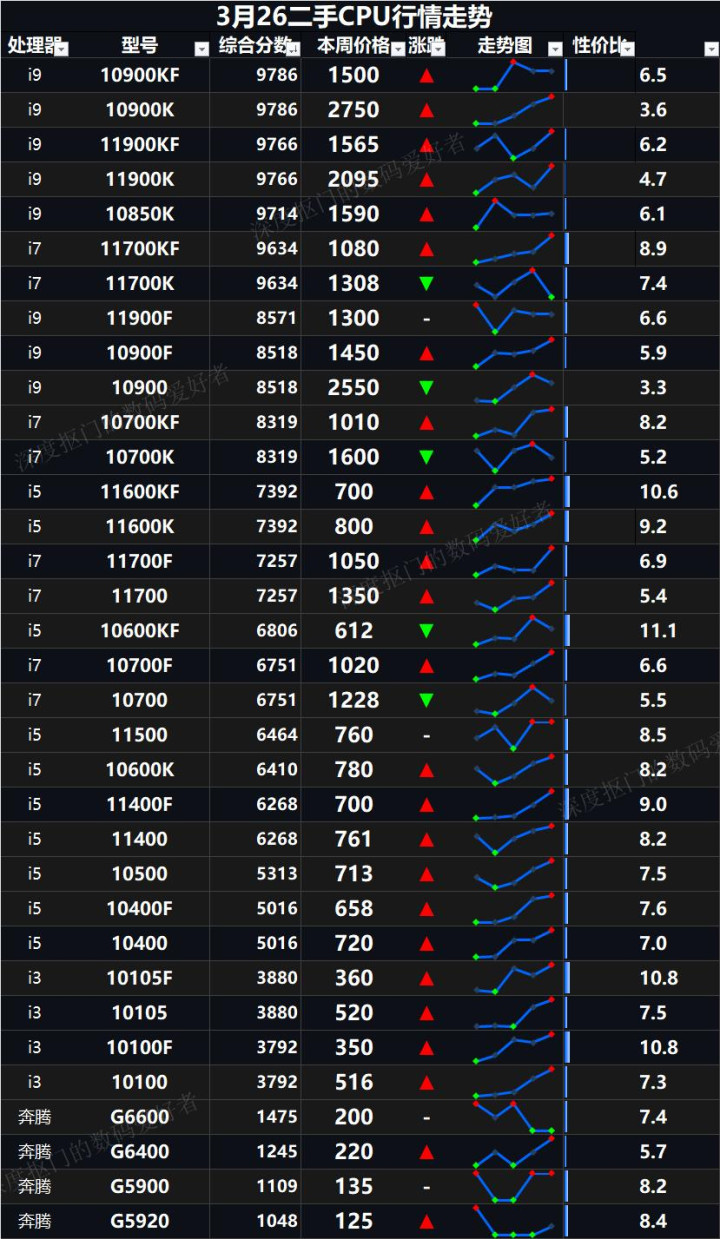This screenshot has width=720, height=1239.
Task: Open the 综合分数 sort dropdown arrow
Action: click(293, 48)
